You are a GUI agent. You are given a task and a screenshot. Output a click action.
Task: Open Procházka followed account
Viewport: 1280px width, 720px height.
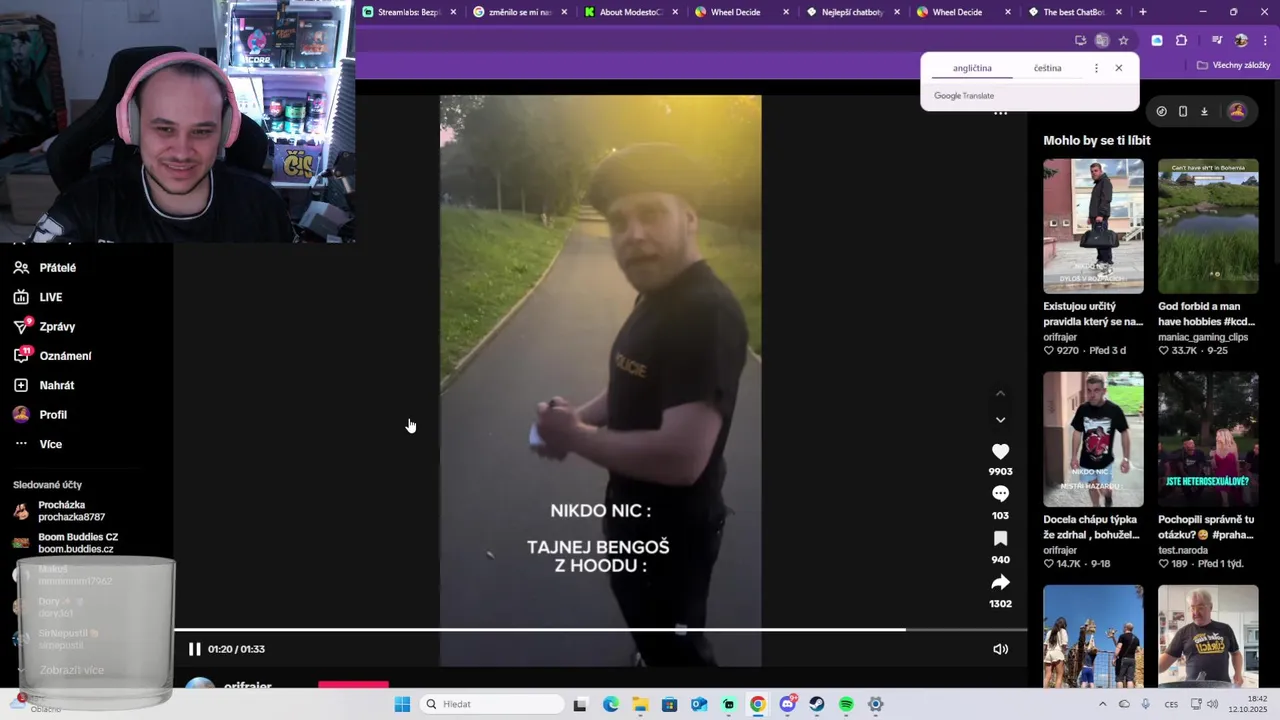[x=70, y=511]
